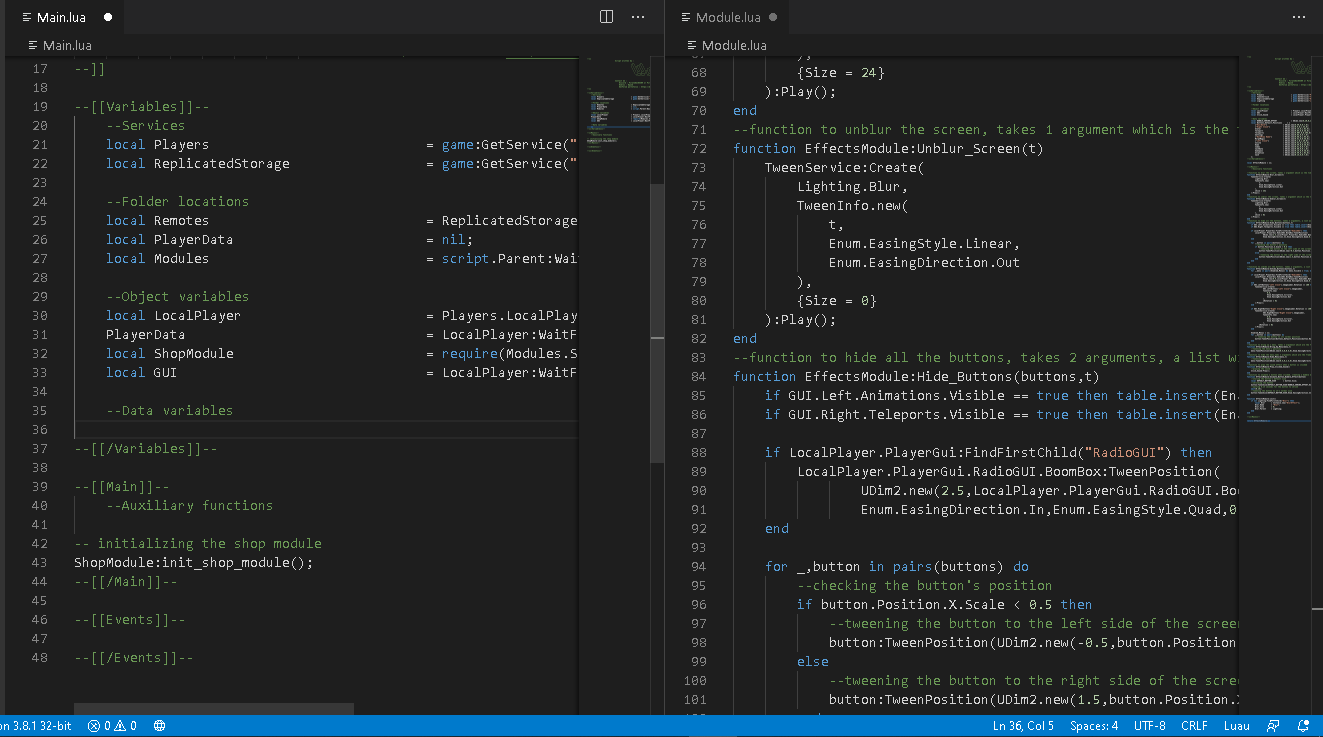Change indentation via Spaces: 4

[1094, 726]
